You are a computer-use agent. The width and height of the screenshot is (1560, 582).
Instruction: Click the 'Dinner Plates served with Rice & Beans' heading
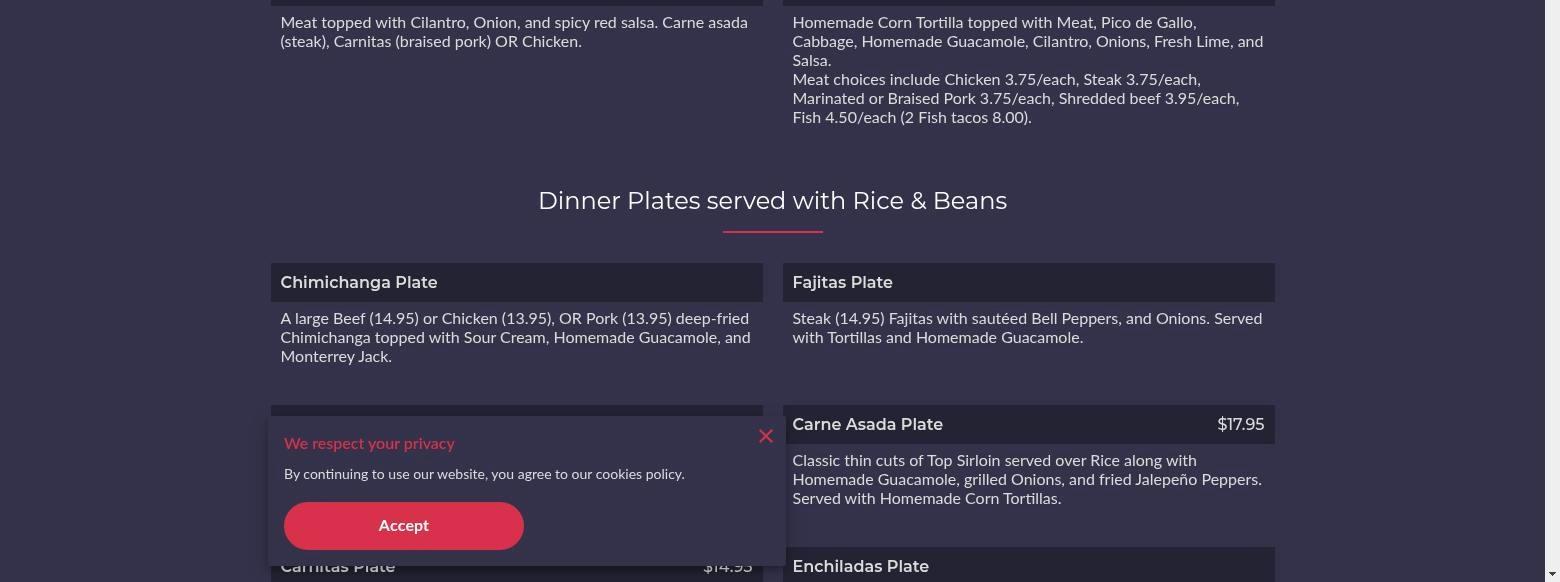[x=772, y=201]
